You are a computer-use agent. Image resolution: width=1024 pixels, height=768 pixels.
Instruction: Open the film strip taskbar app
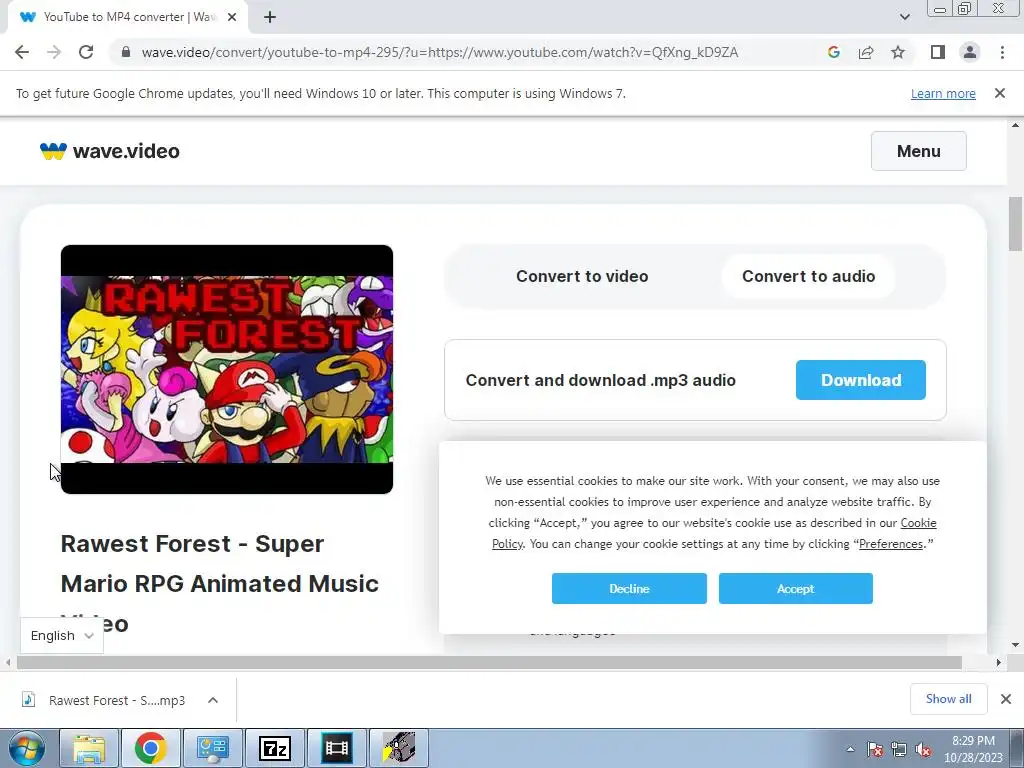click(x=337, y=748)
